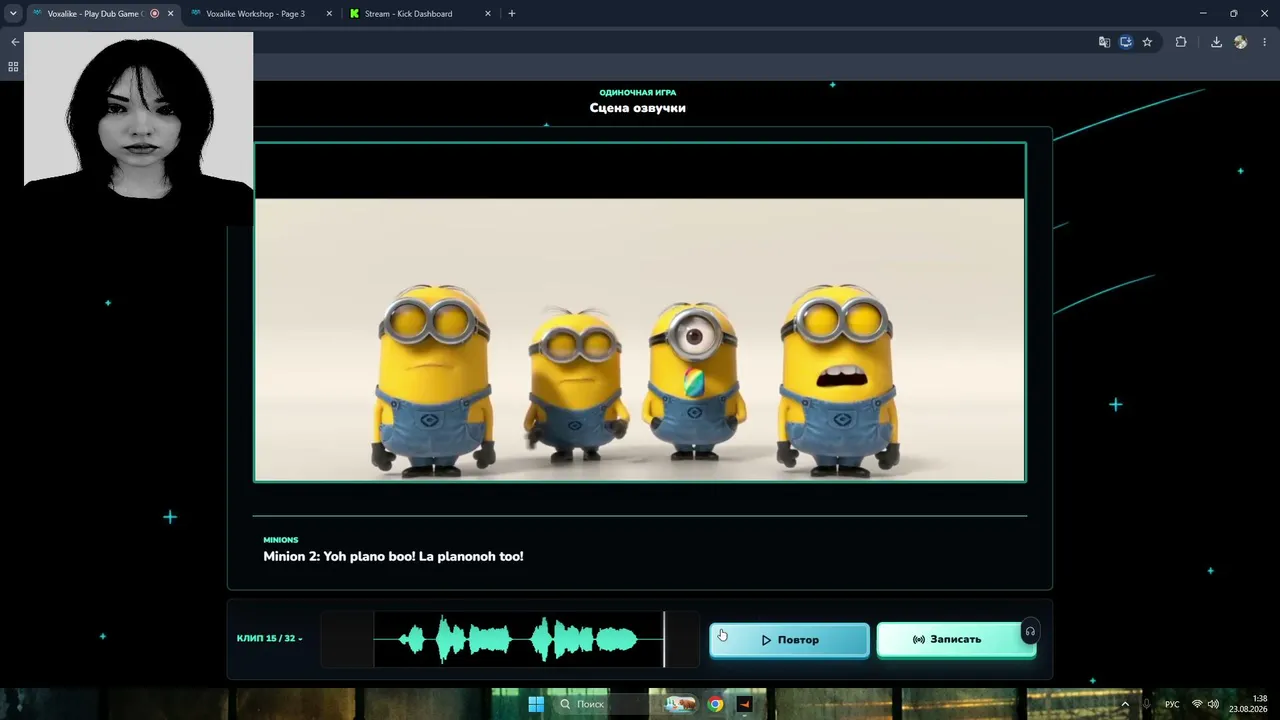Open Chrome from the taskbar
Screen dimensions: 1280x720
[x=715, y=704]
